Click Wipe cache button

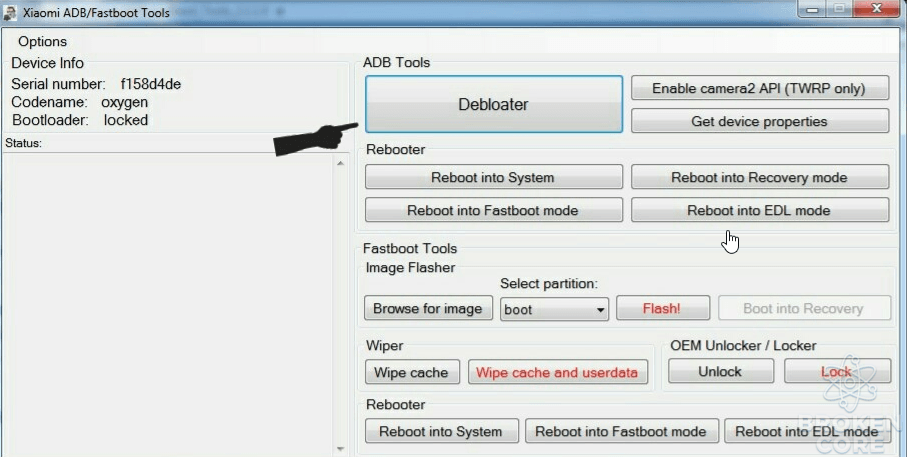coord(412,372)
